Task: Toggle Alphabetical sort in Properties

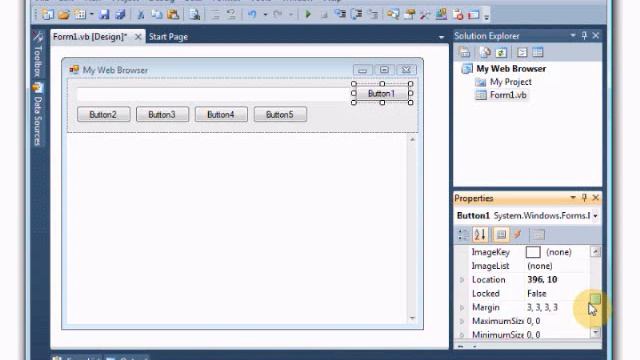Action: (x=480, y=235)
